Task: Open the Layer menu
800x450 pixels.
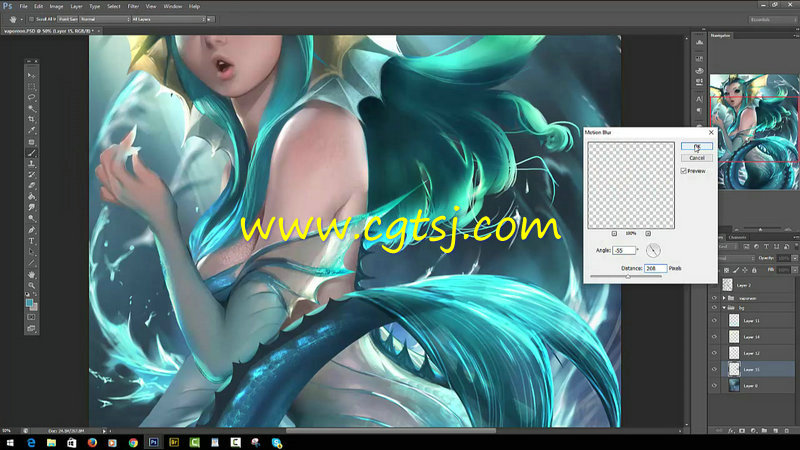Action: click(x=77, y=7)
